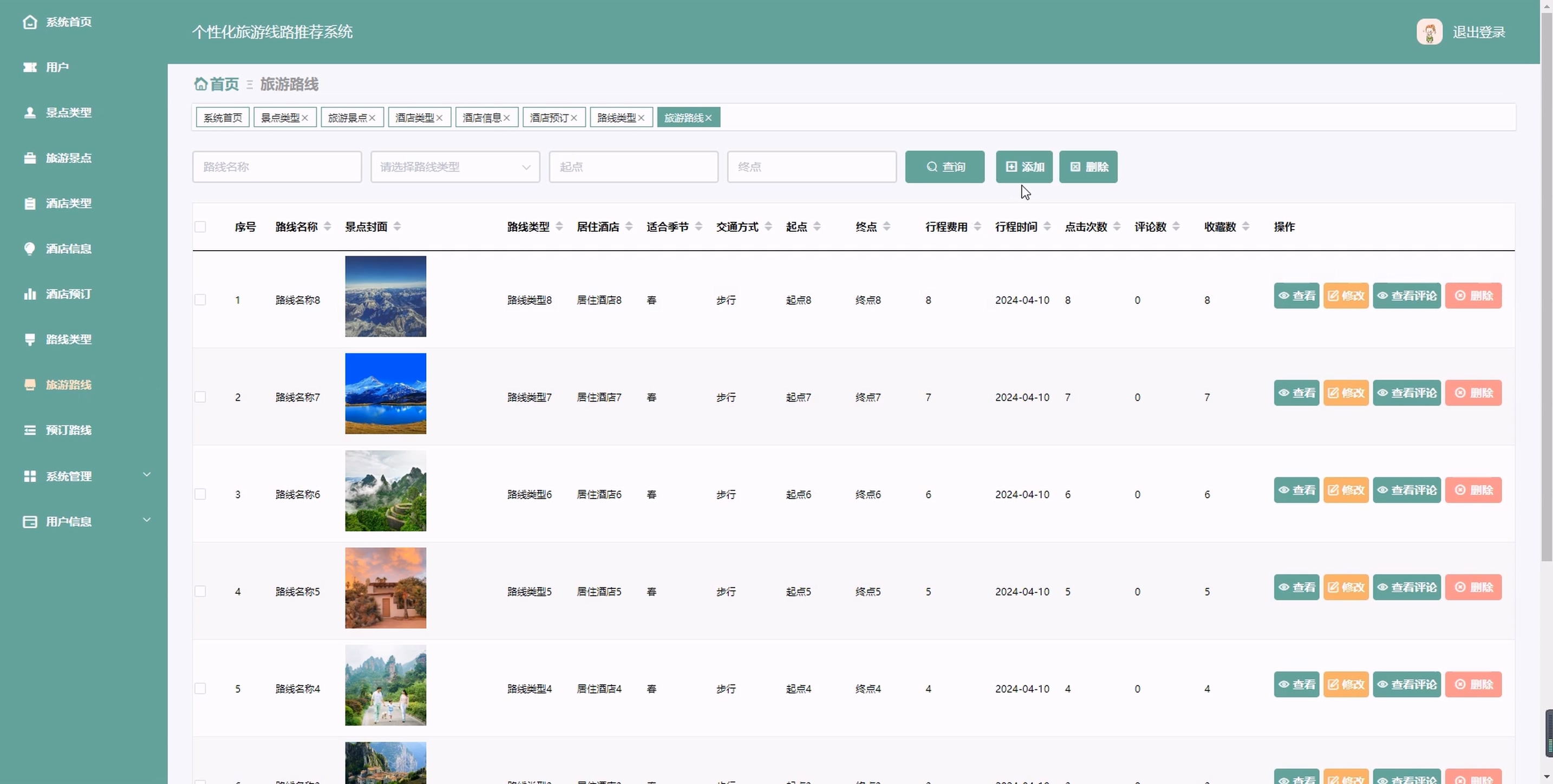Check the row for 路线名称7
This screenshot has width=1553, height=784.
pyautogui.click(x=200, y=397)
